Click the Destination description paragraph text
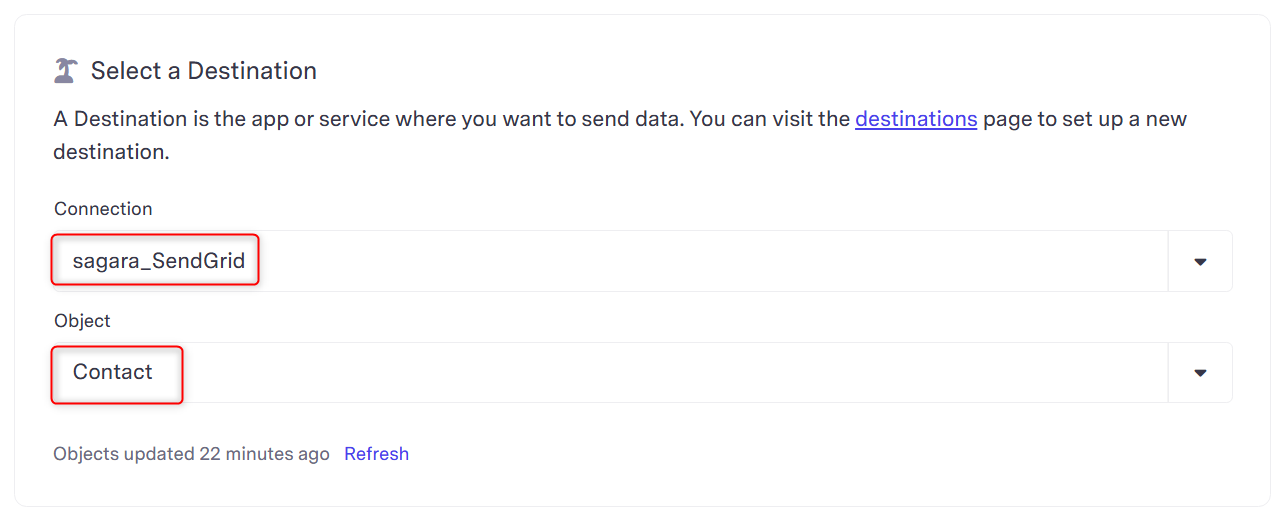 [x=620, y=136]
